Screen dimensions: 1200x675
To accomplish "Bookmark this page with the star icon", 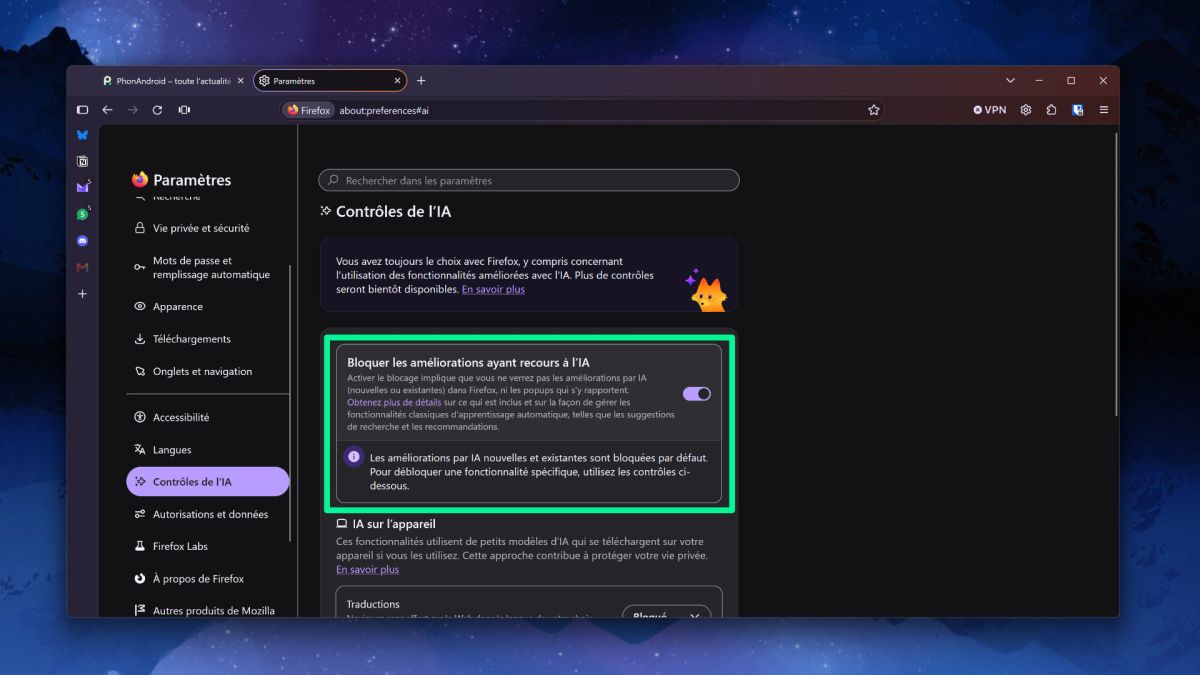I will [873, 110].
